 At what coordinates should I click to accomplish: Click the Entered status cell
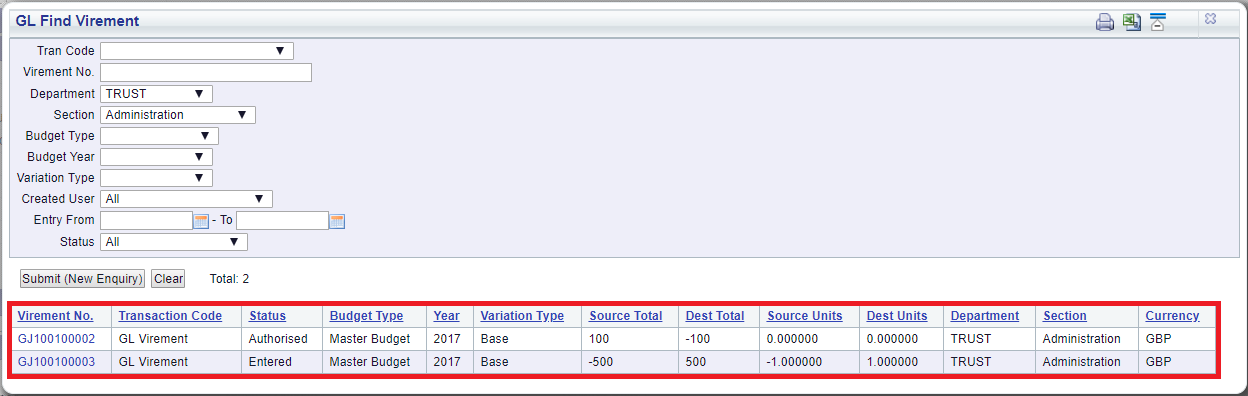(270, 362)
